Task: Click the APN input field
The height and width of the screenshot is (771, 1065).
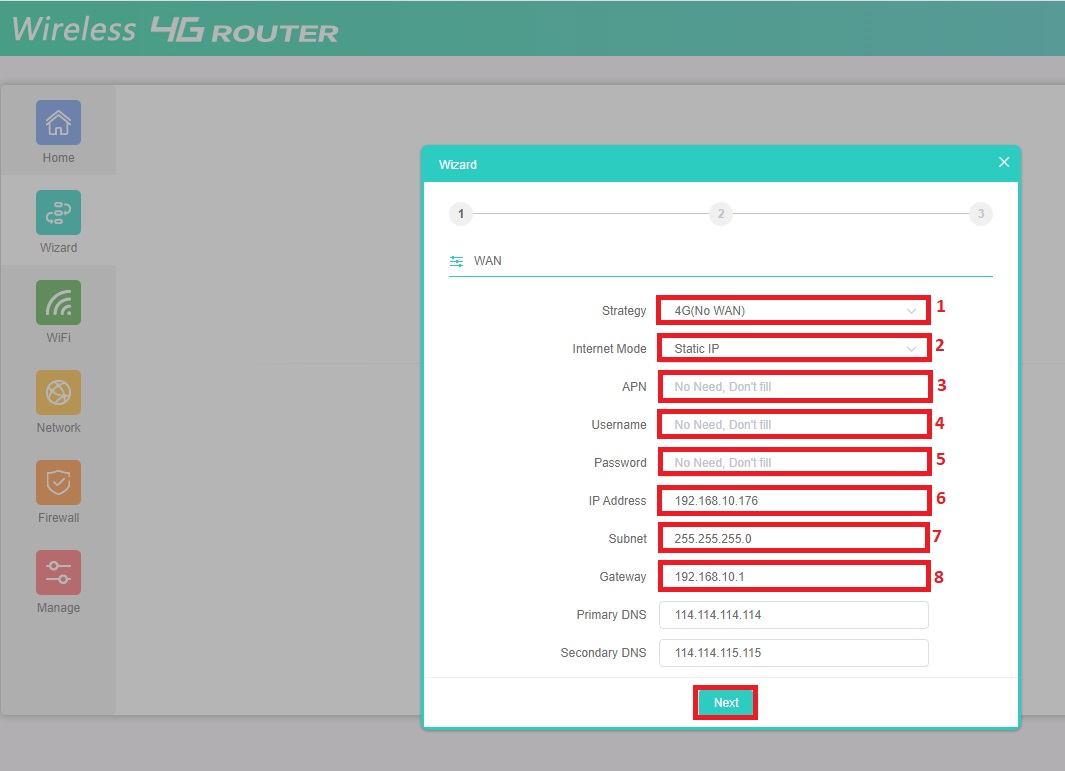Action: (x=794, y=387)
